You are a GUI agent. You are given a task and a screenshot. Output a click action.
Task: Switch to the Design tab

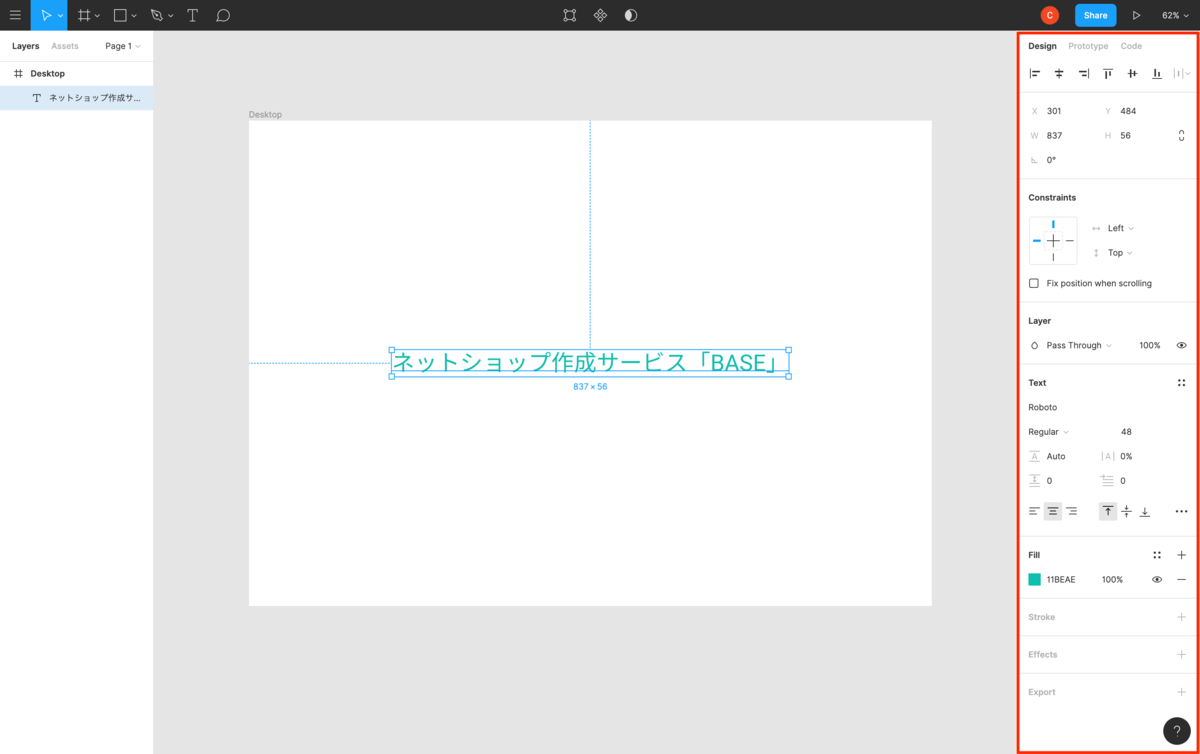(x=1042, y=46)
